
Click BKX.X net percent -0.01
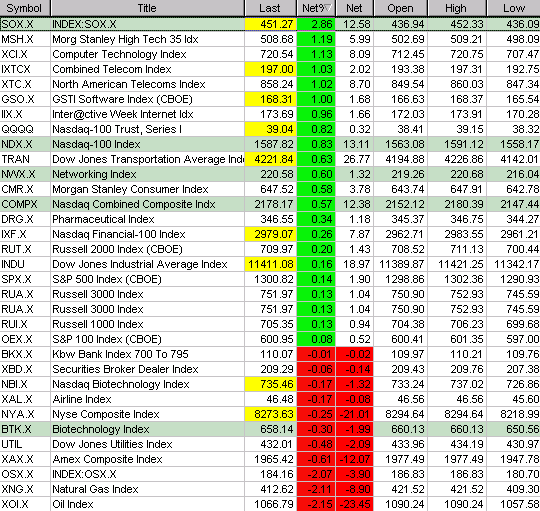coord(316,354)
